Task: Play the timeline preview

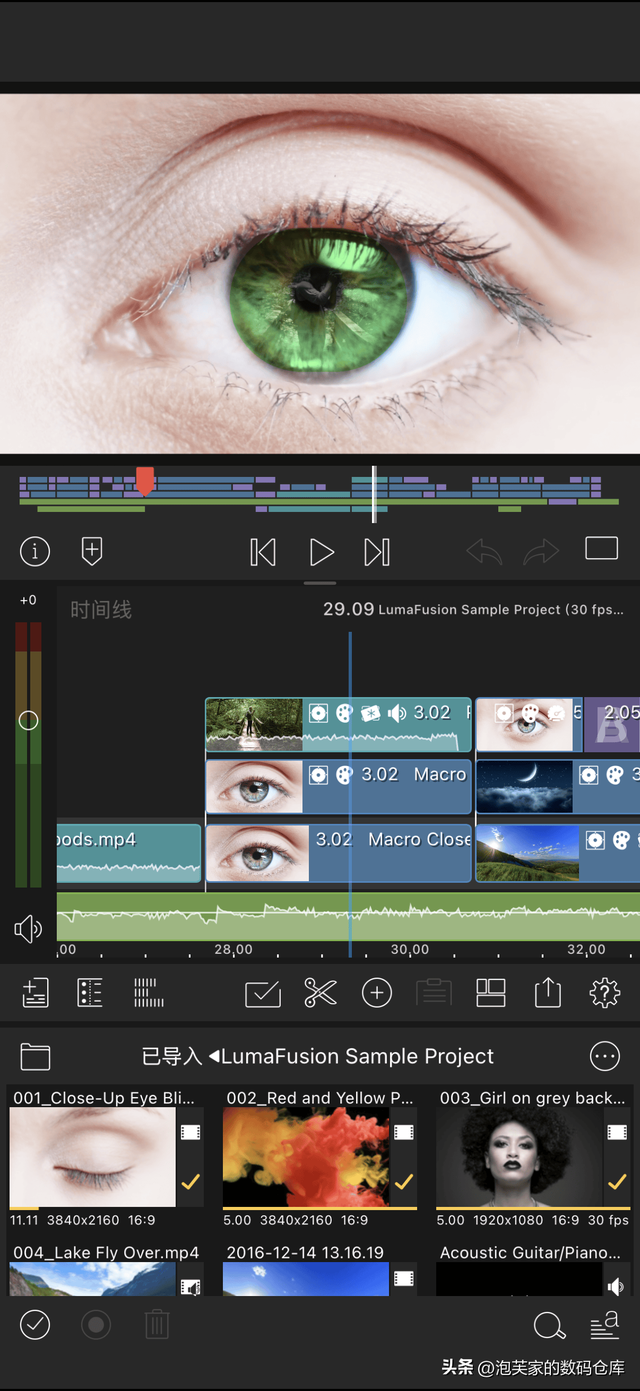Action: (x=321, y=552)
